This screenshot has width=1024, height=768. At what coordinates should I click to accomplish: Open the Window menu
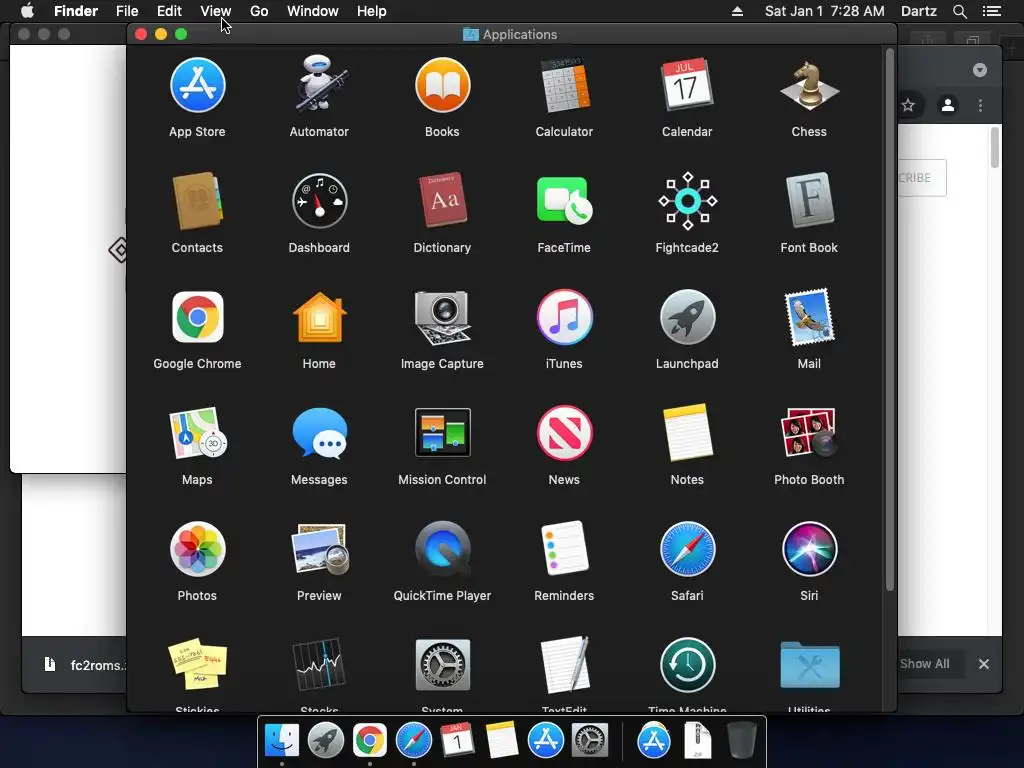tap(313, 11)
